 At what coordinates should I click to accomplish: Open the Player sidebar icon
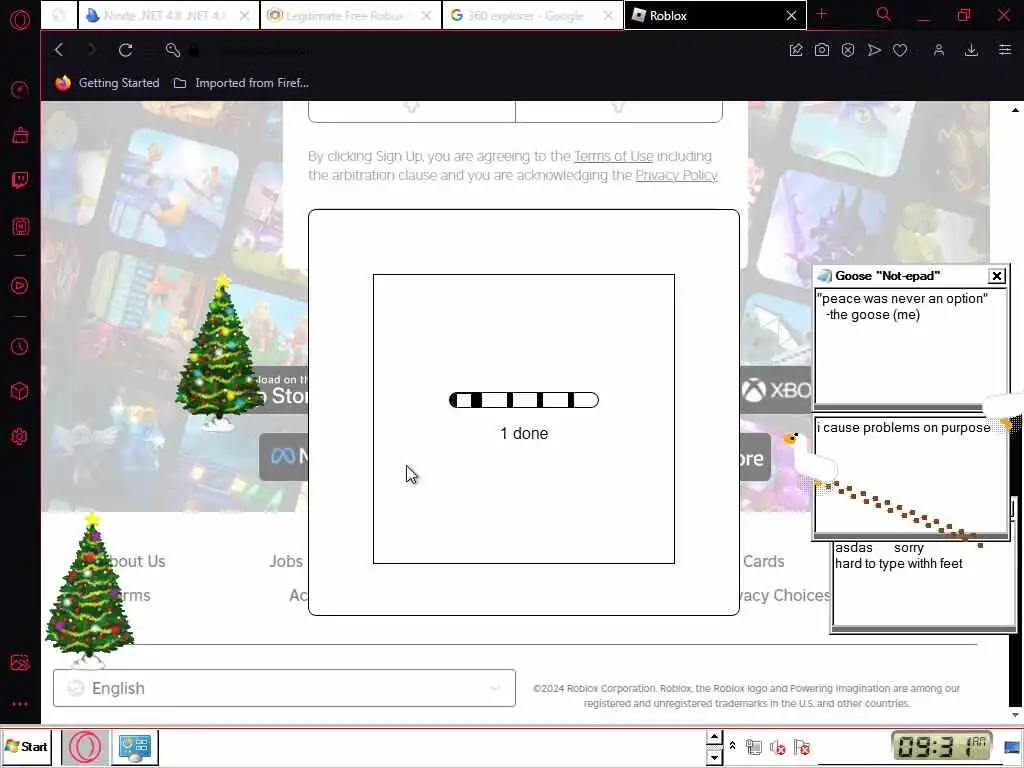coord(20,285)
